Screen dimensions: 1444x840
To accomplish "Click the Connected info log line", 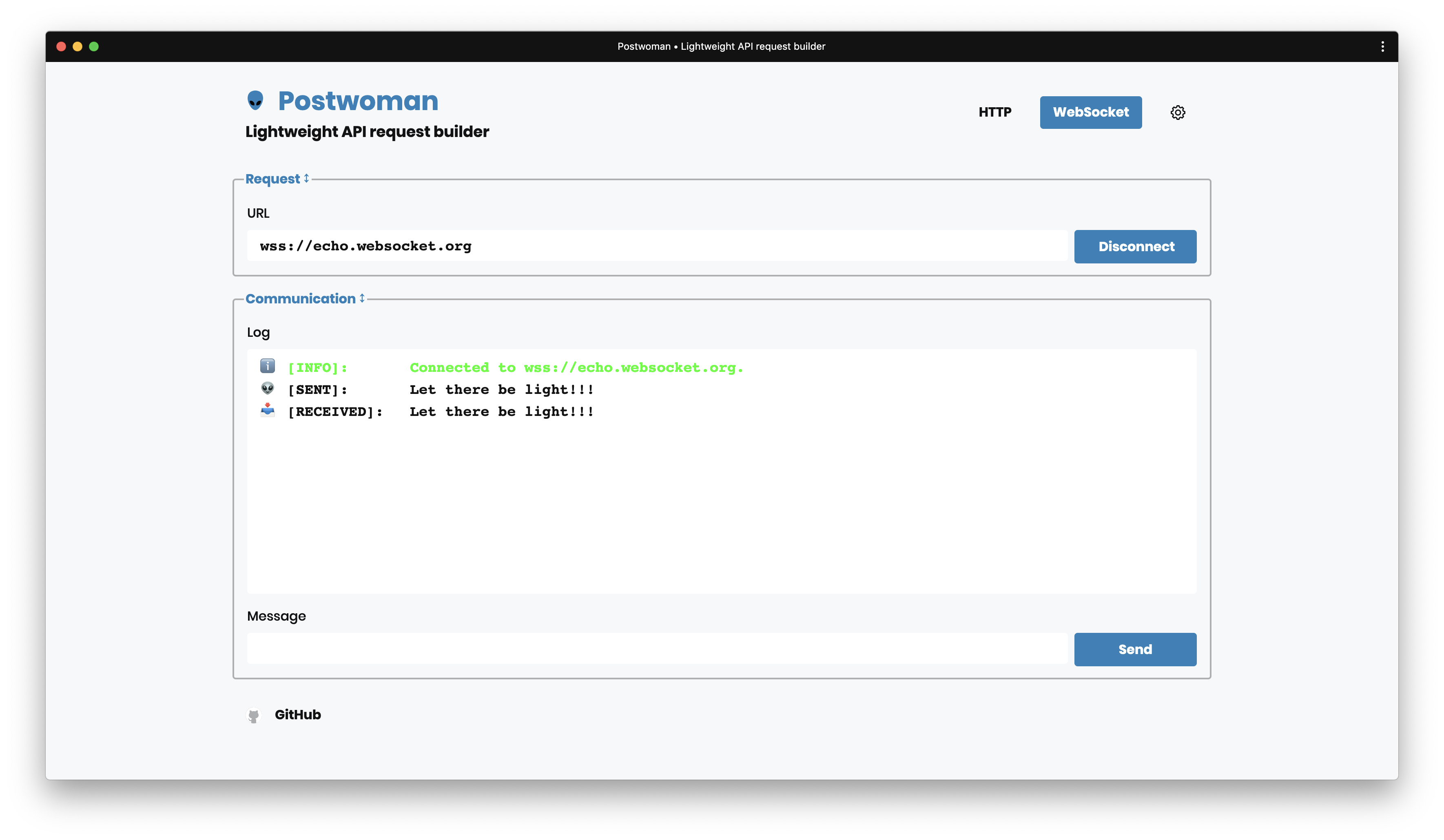I will tap(576, 368).
